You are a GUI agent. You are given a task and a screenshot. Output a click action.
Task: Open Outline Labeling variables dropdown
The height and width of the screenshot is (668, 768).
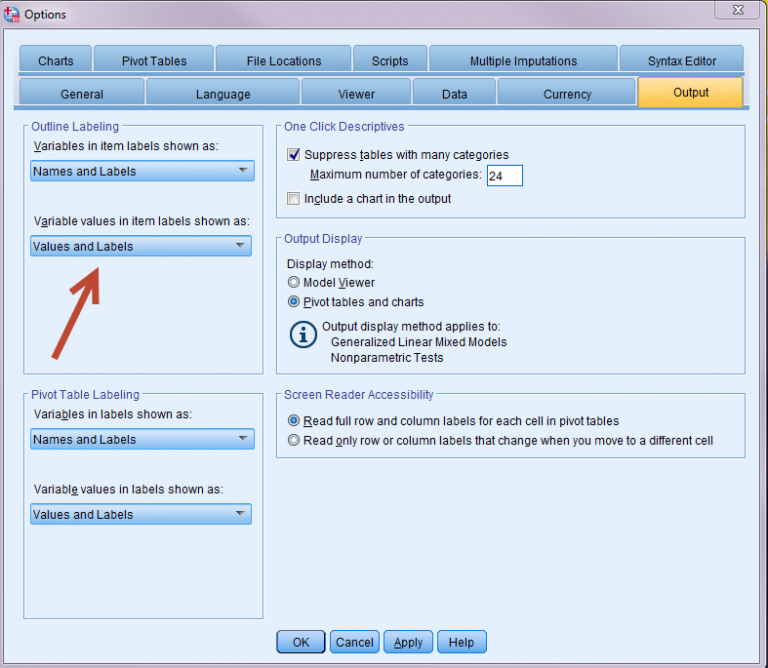click(141, 171)
